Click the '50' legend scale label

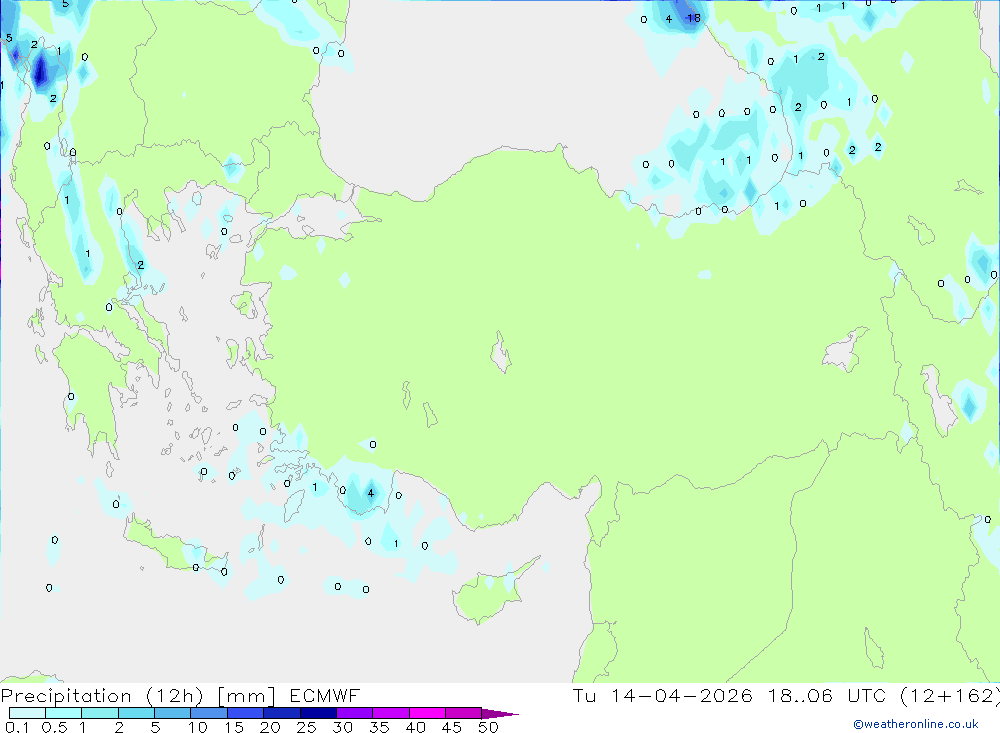[489, 727]
